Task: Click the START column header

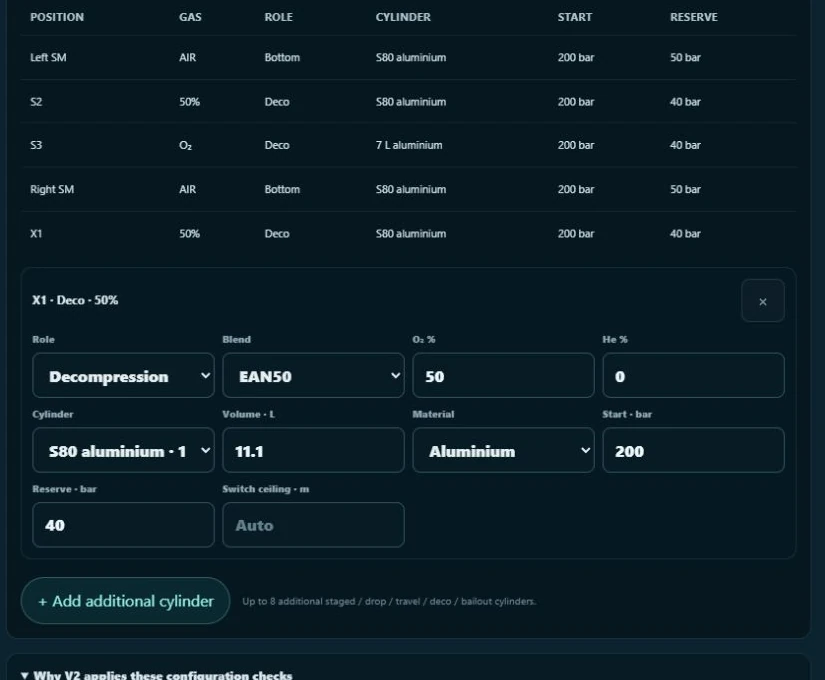Action: point(575,17)
